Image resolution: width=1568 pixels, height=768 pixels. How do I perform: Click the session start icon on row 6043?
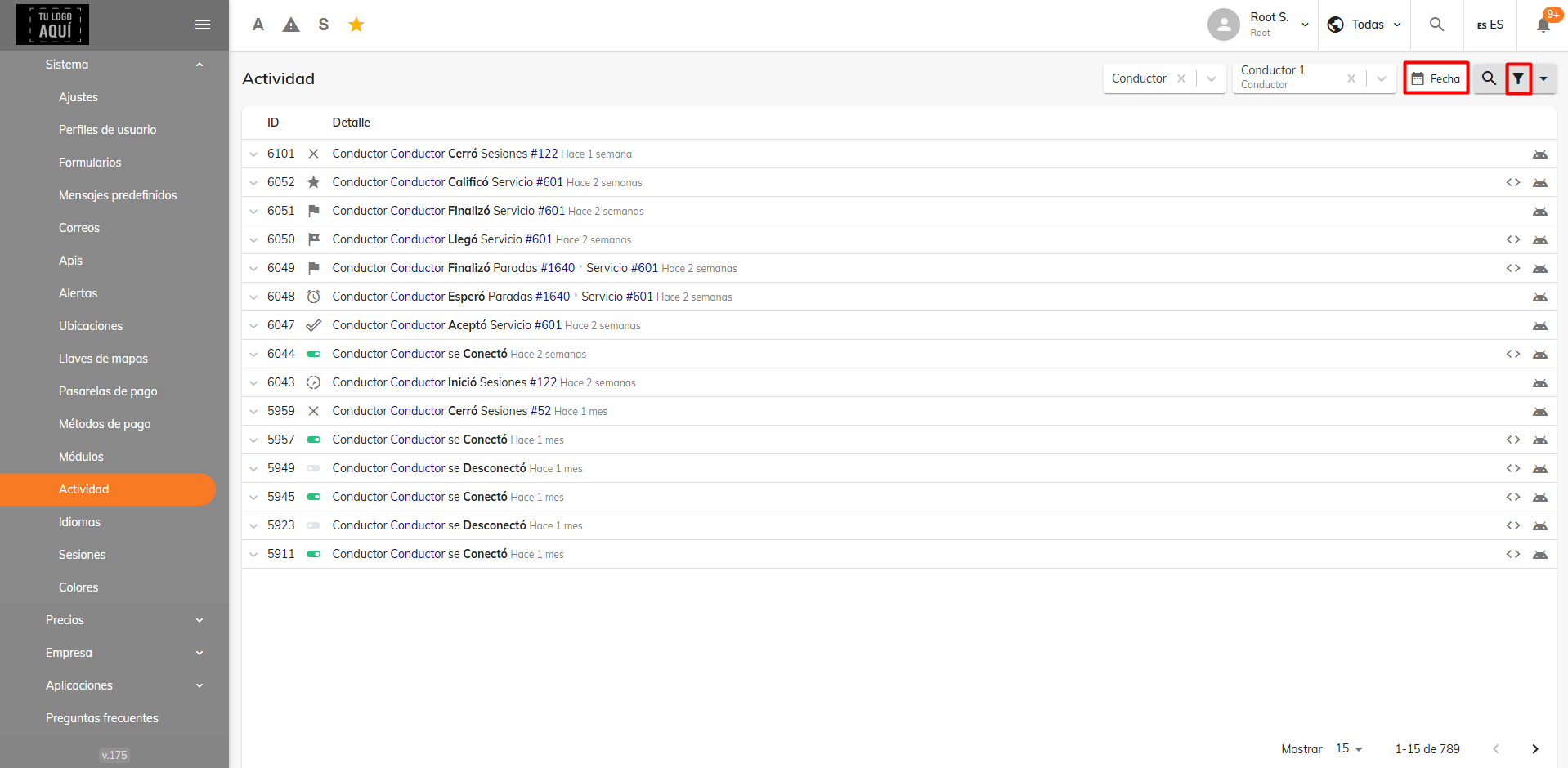click(313, 382)
